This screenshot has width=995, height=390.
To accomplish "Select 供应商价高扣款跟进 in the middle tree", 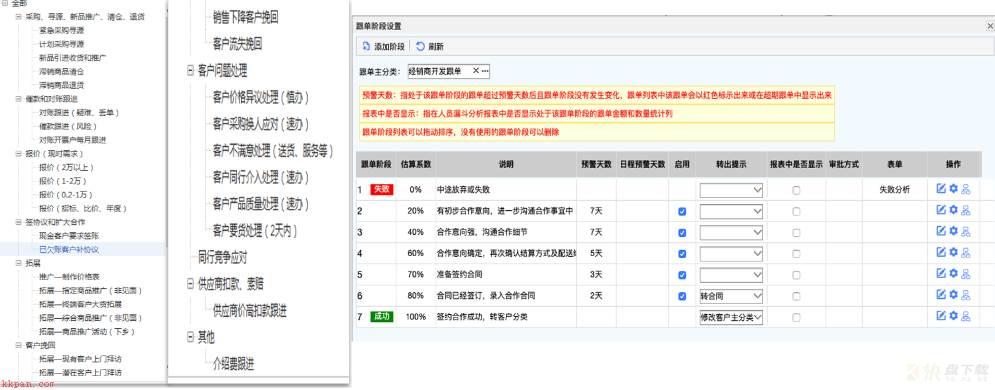I will click(249, 311).
